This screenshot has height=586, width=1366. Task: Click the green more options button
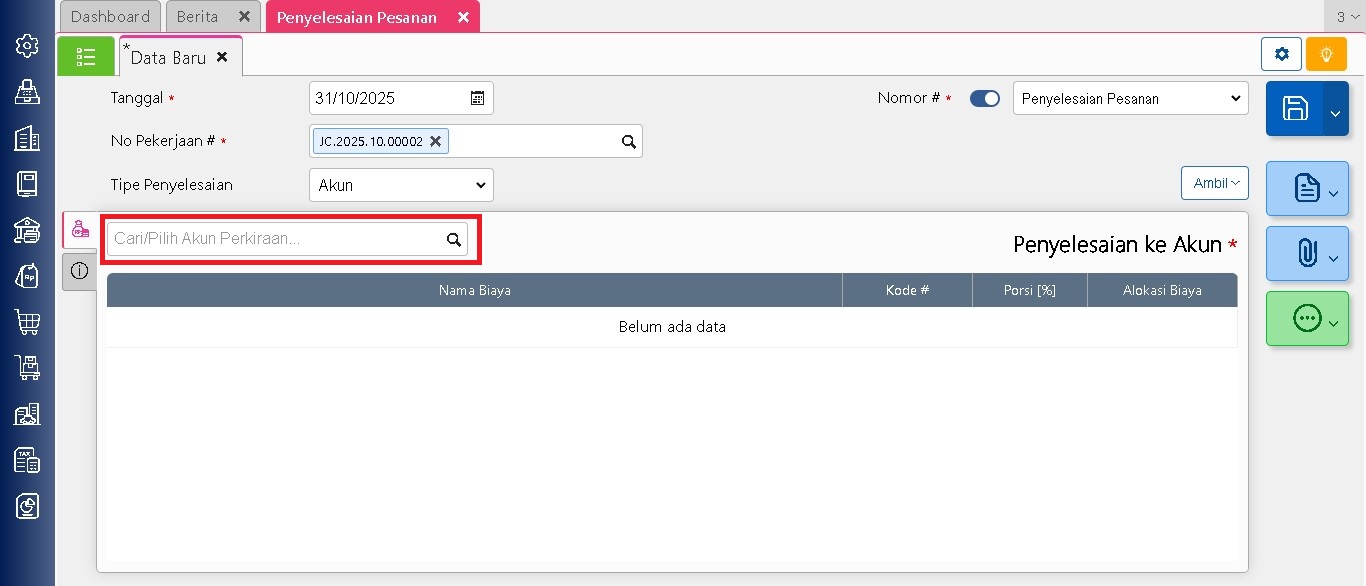[1306, 319]
